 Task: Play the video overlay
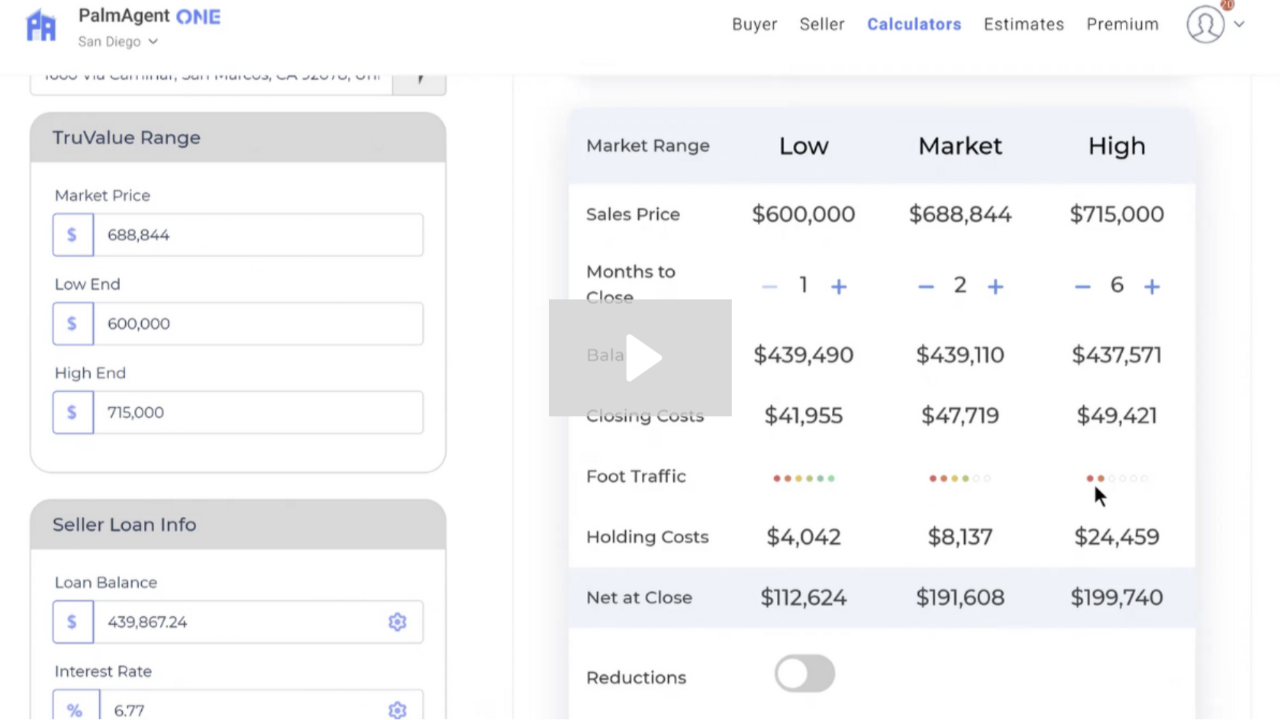point(640,357)
